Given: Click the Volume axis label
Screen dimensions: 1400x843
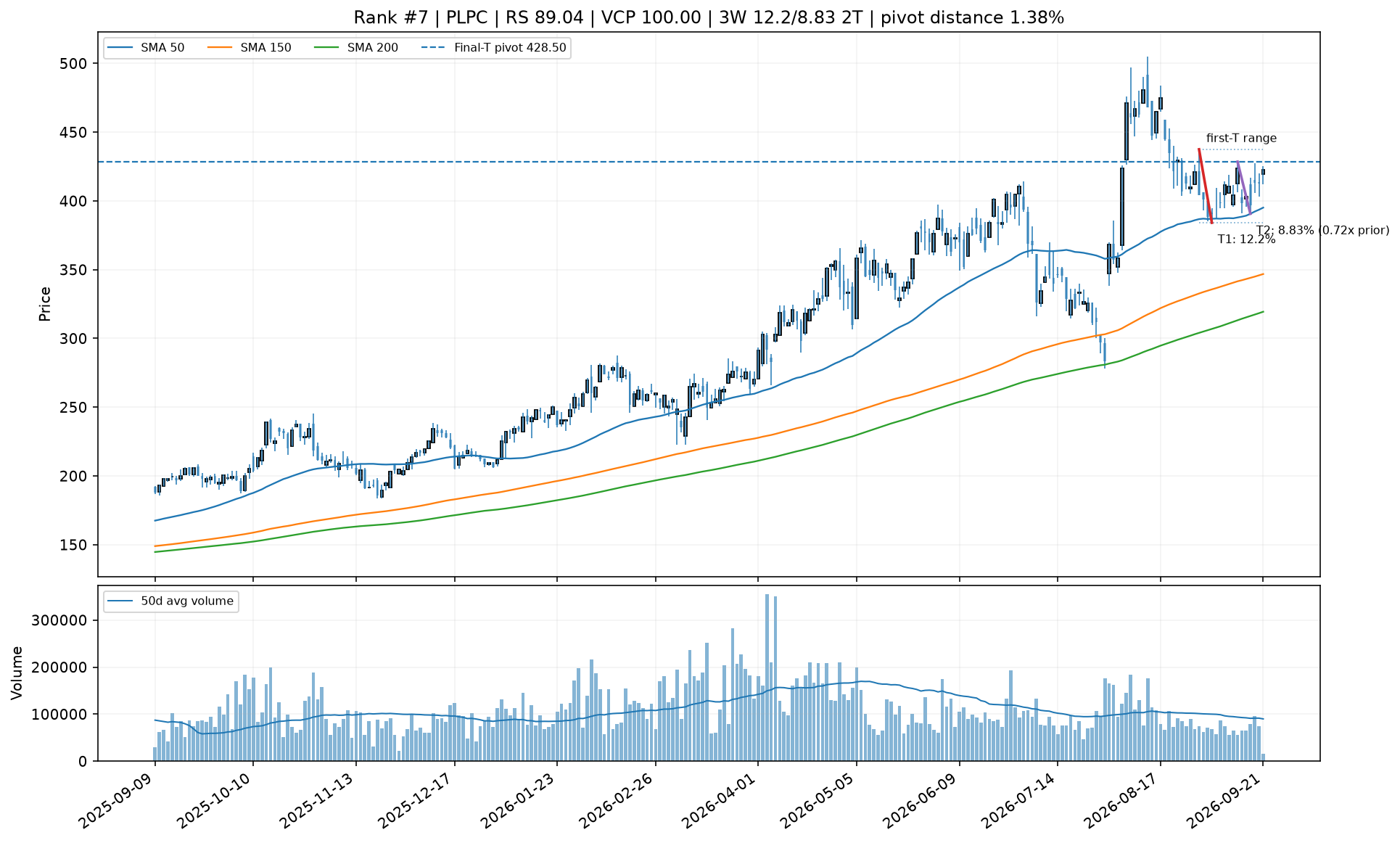Looking at the screenshot, I should (17, 673).
